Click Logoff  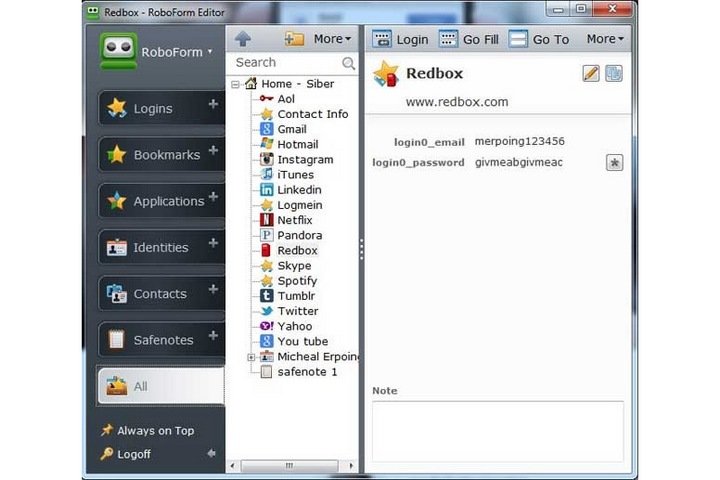pyautogui.click(x=126, y=454)
